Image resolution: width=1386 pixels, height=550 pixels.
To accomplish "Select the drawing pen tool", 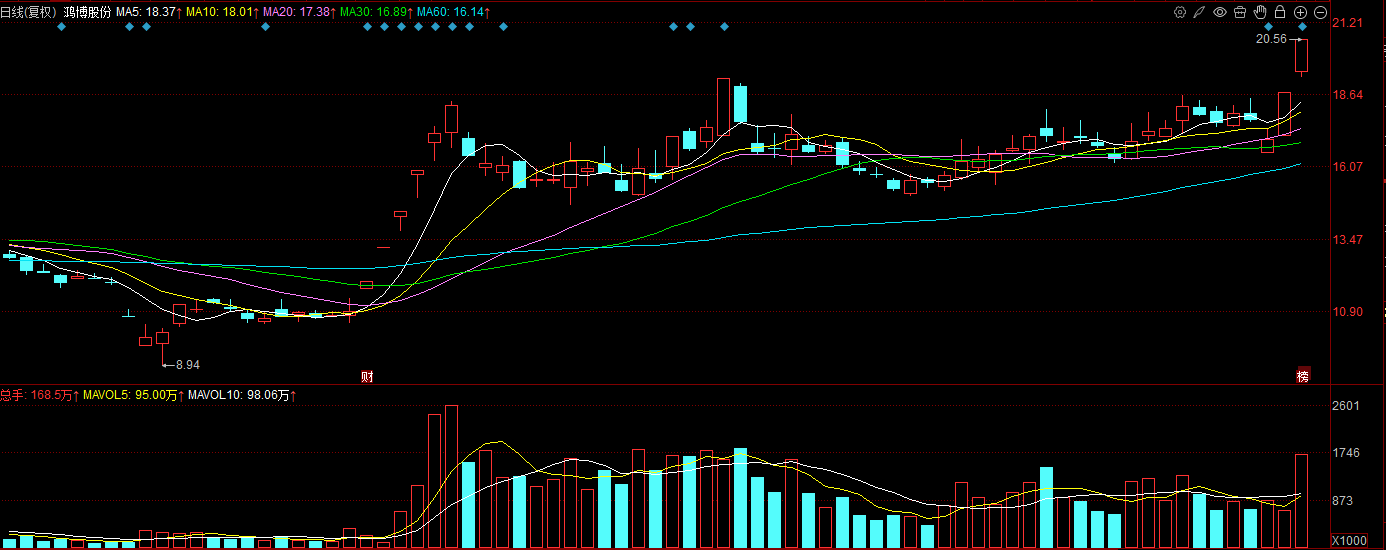I will click(1200, 12).
